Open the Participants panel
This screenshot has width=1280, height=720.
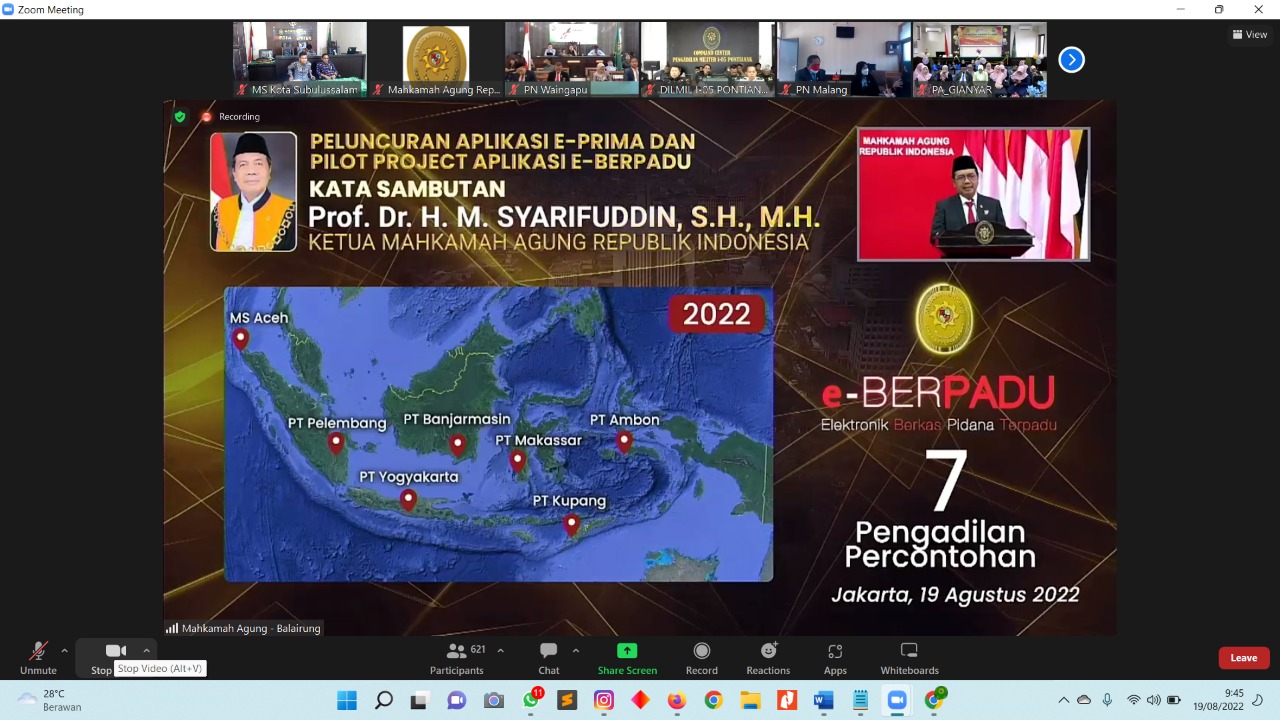point(457,657)
